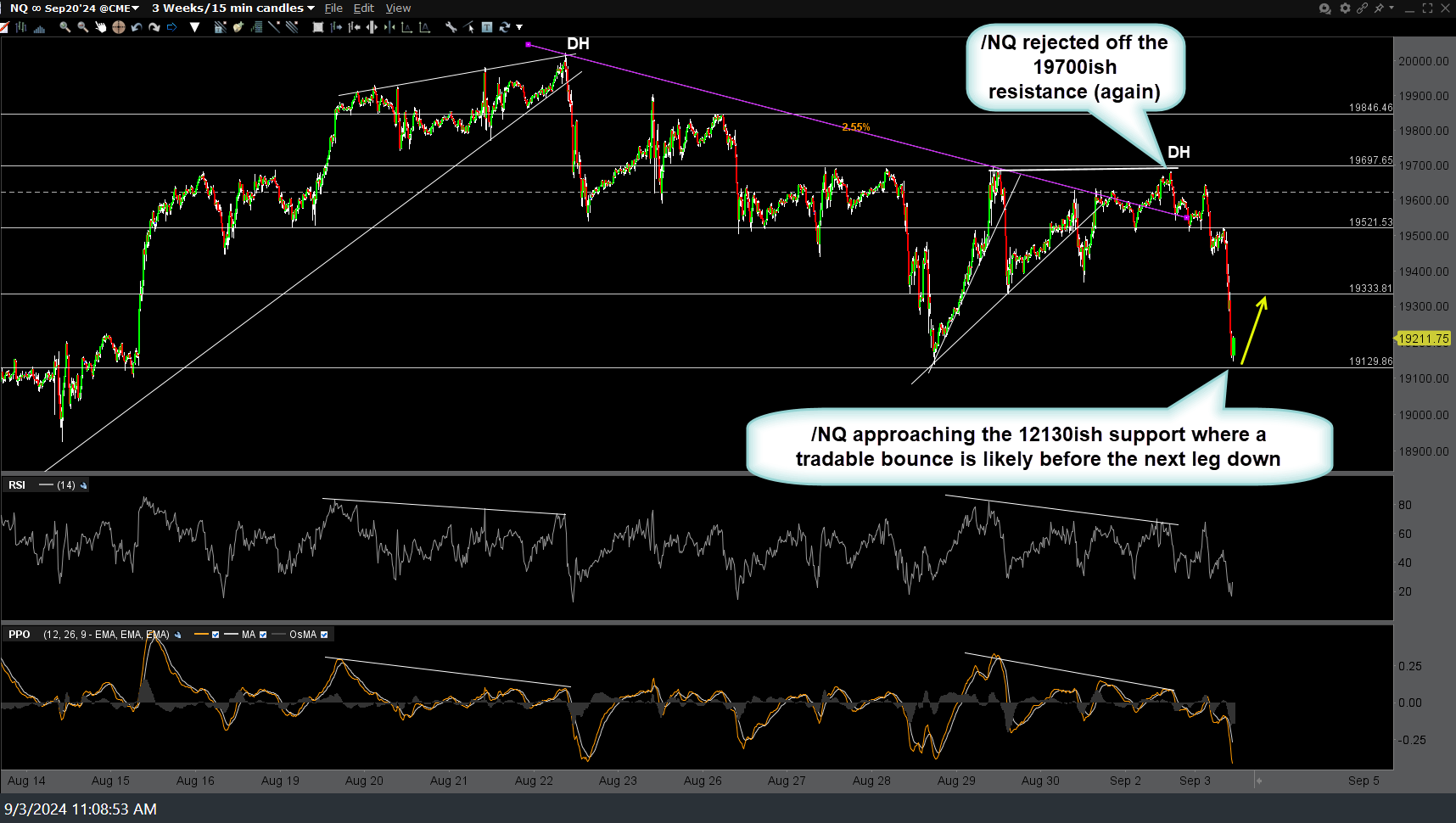Click the yellow 19211.75 current price tag
Viewport: 1456px width, 823px height.
1423,339
